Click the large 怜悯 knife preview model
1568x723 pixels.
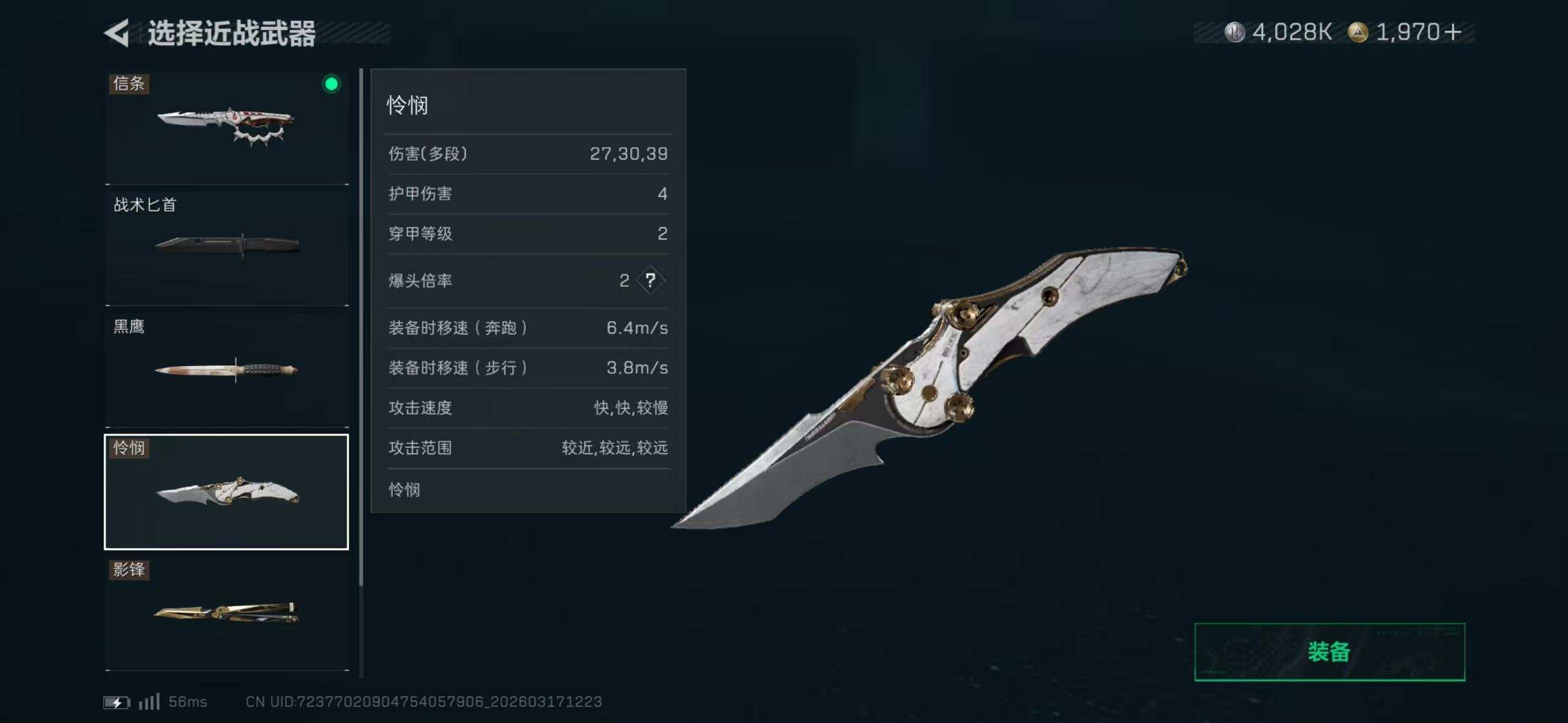(x=929, y=388)
